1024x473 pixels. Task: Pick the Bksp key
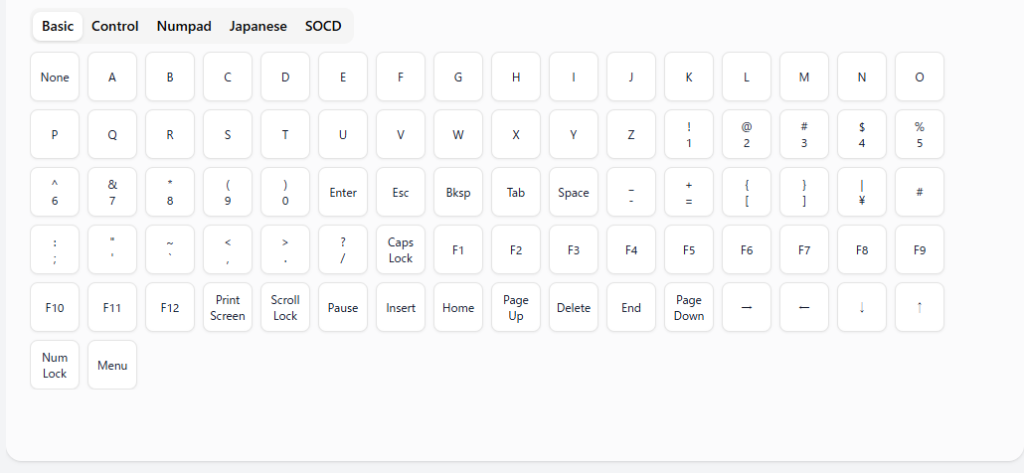458,193
